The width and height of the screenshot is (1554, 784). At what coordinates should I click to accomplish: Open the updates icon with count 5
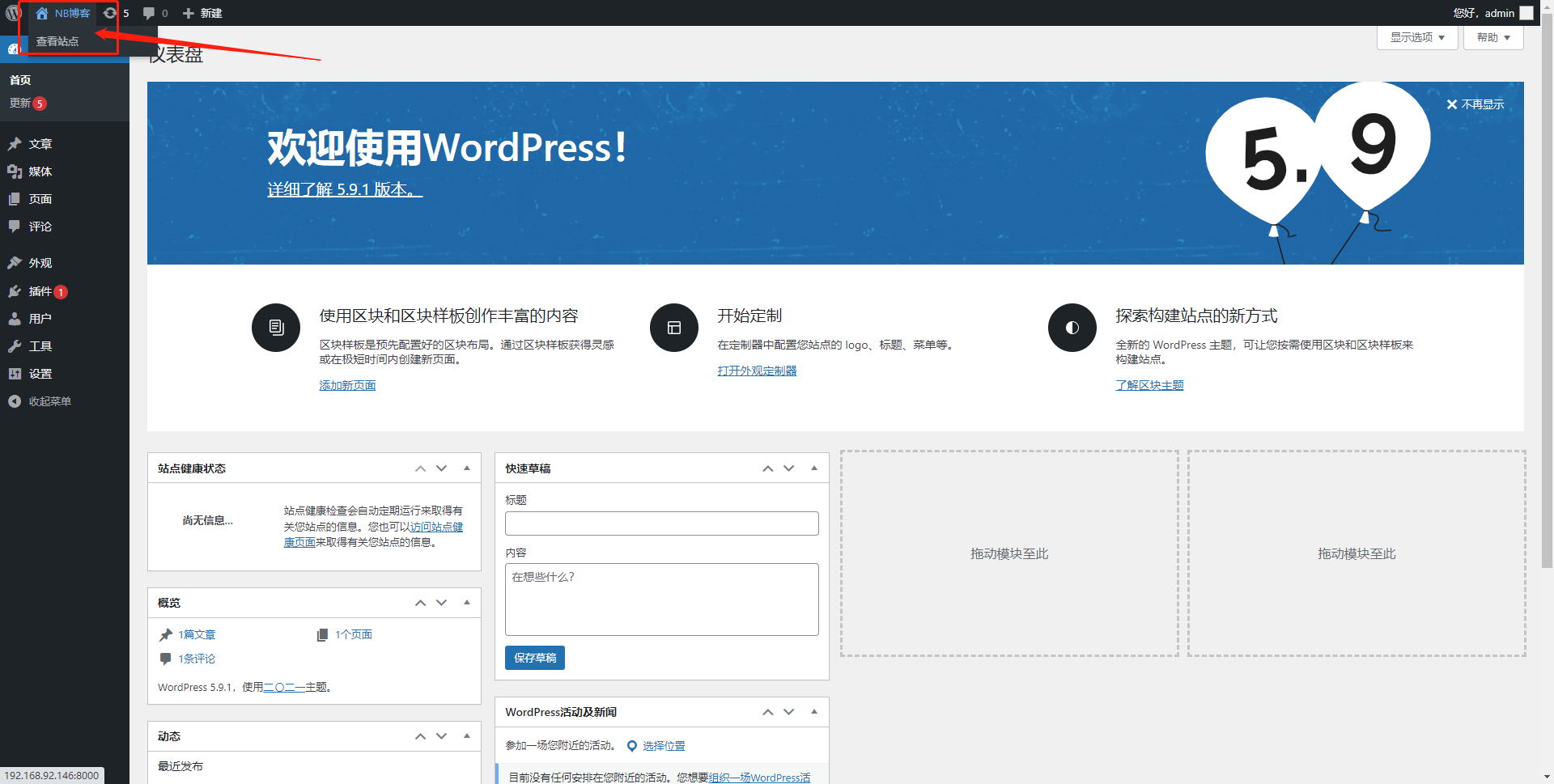(116, 13)
